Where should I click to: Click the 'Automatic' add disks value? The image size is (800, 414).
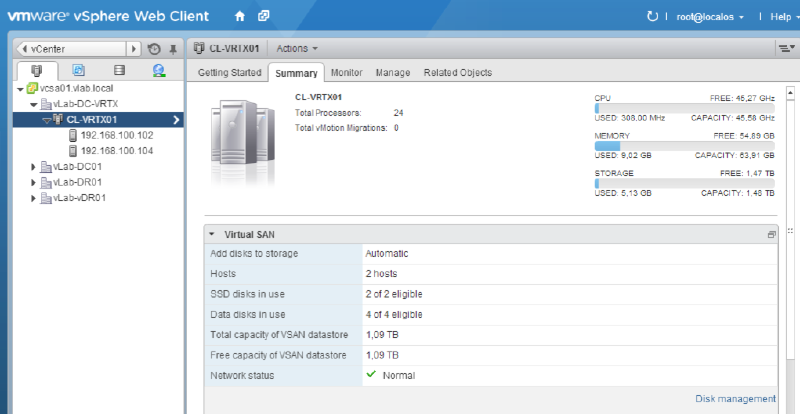[x=387, y=254]
